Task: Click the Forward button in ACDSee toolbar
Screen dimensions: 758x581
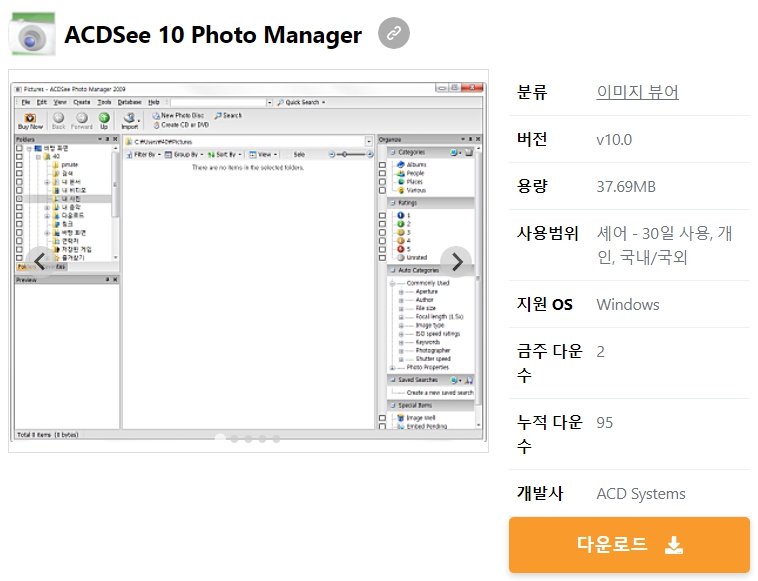Action: 82,120
